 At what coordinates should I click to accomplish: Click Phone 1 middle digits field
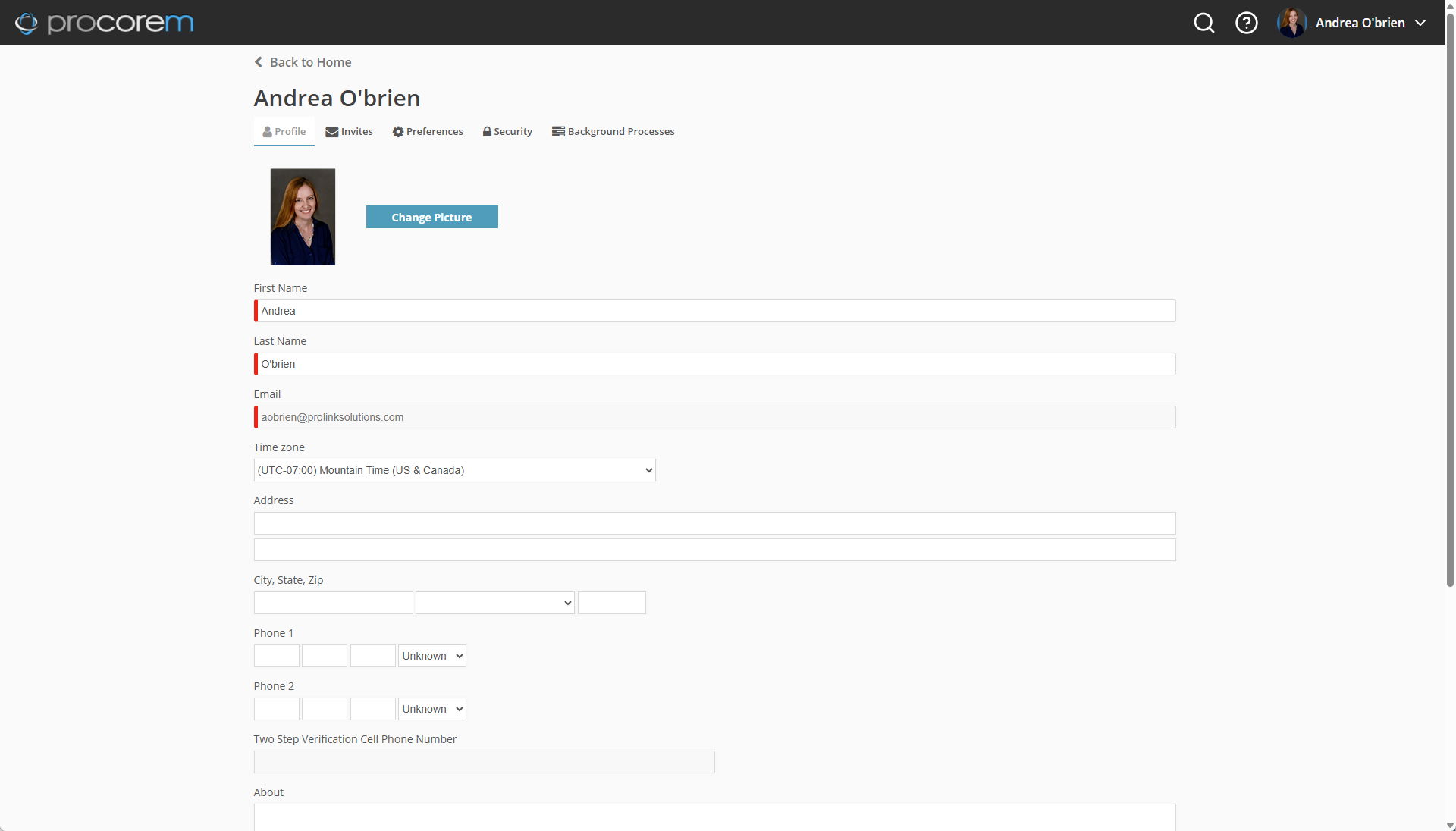click(325, 656)
